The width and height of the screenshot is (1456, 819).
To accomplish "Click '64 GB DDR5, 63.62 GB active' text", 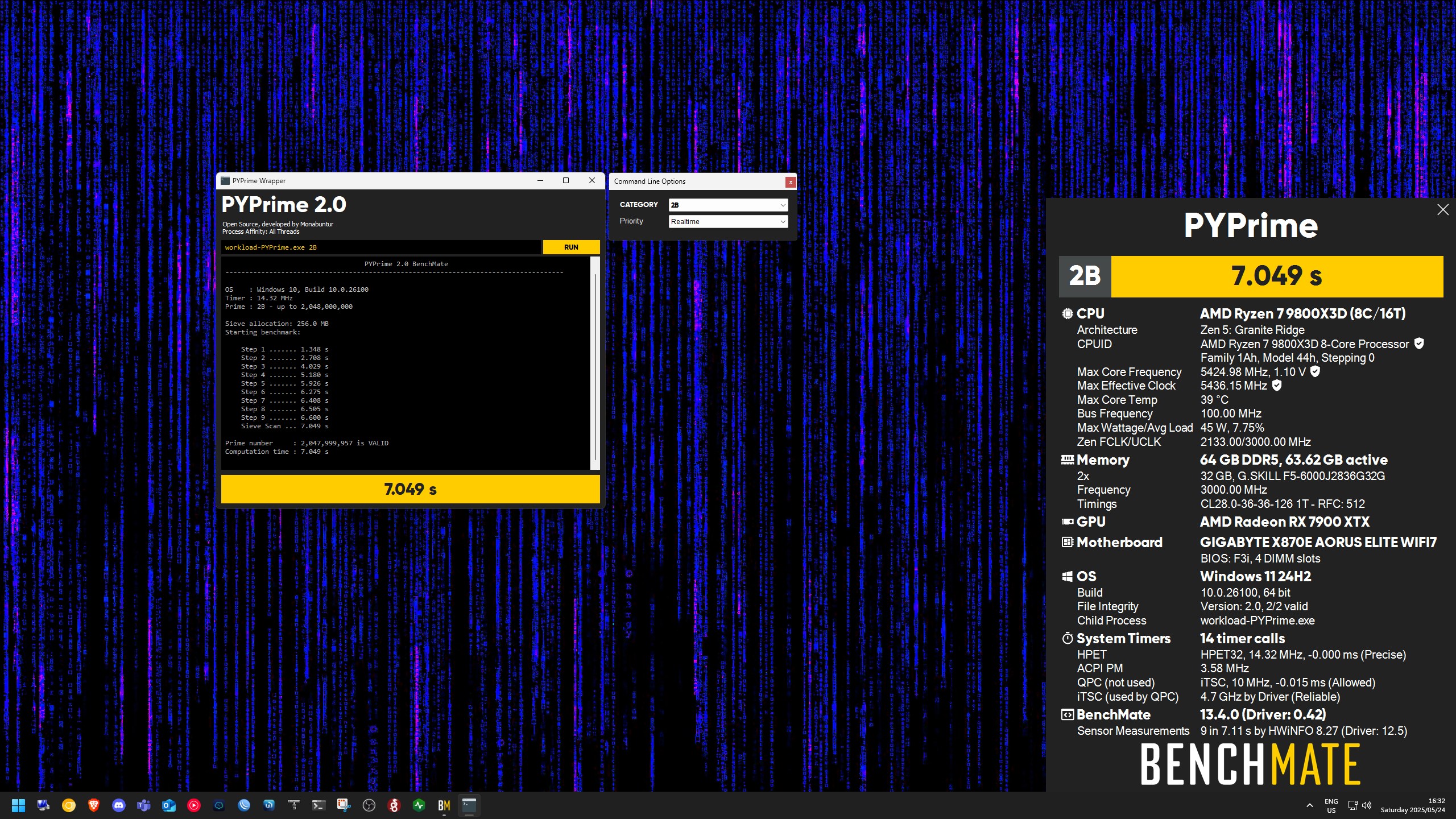I will (x=1294, y=460).
